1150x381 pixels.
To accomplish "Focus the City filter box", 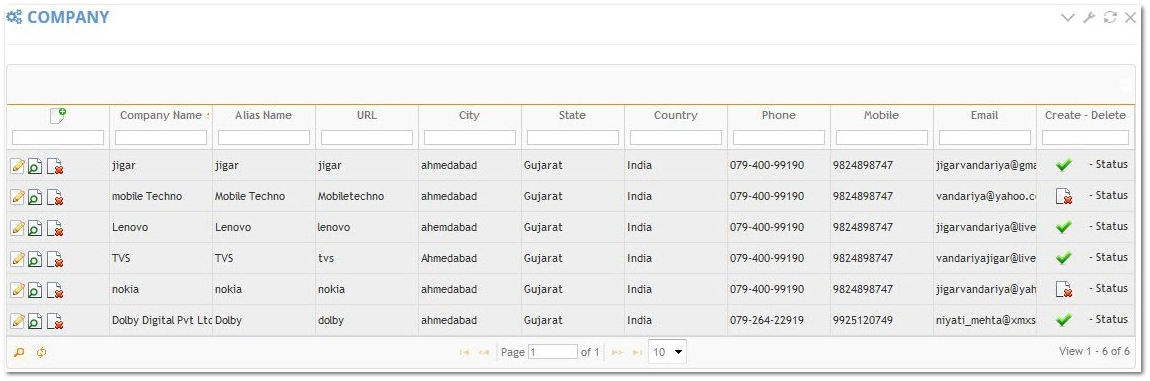I will pyautogui.click(x=469, y=137).
